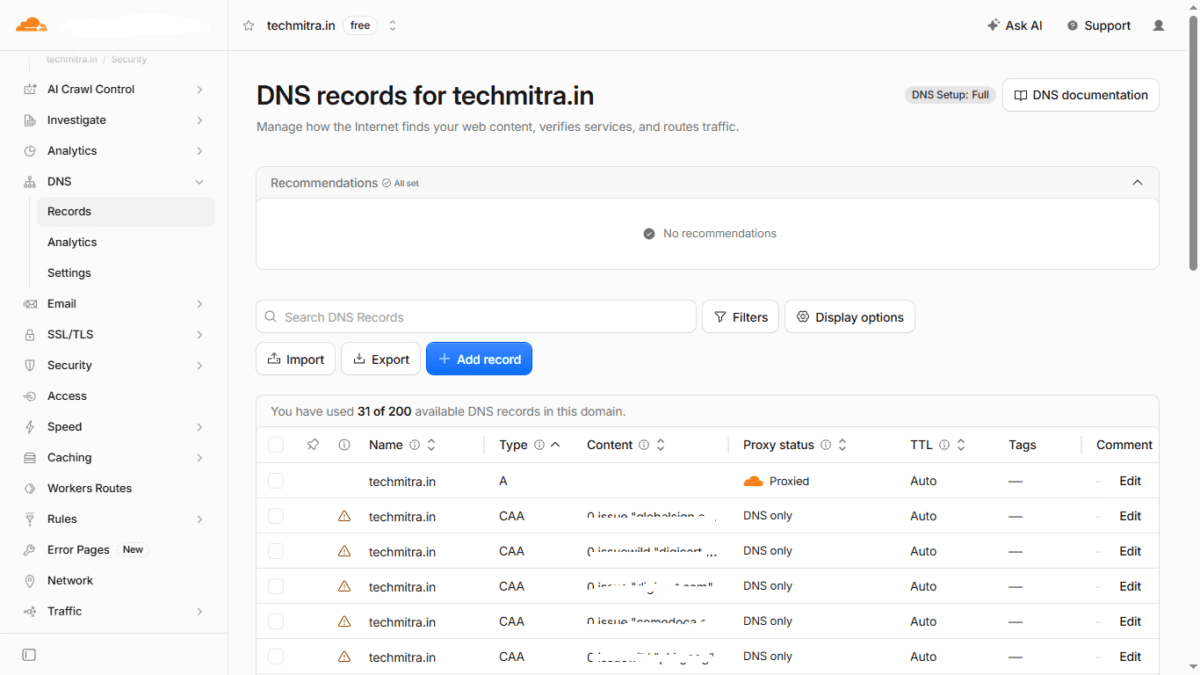Sort by the Proxy status column arrows

842,445
